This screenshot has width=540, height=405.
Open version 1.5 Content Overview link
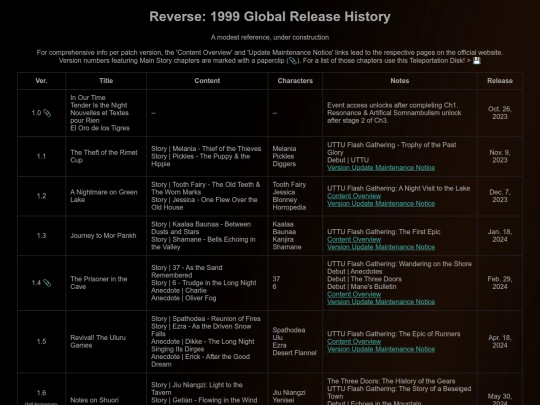(354, 341)
